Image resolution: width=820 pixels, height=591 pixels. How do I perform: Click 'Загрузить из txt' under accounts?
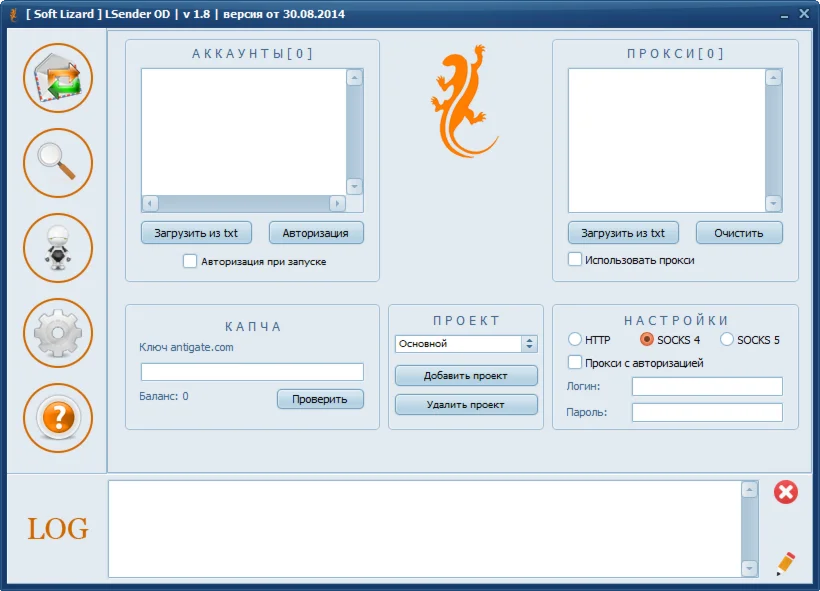click(x=196, y=233)
